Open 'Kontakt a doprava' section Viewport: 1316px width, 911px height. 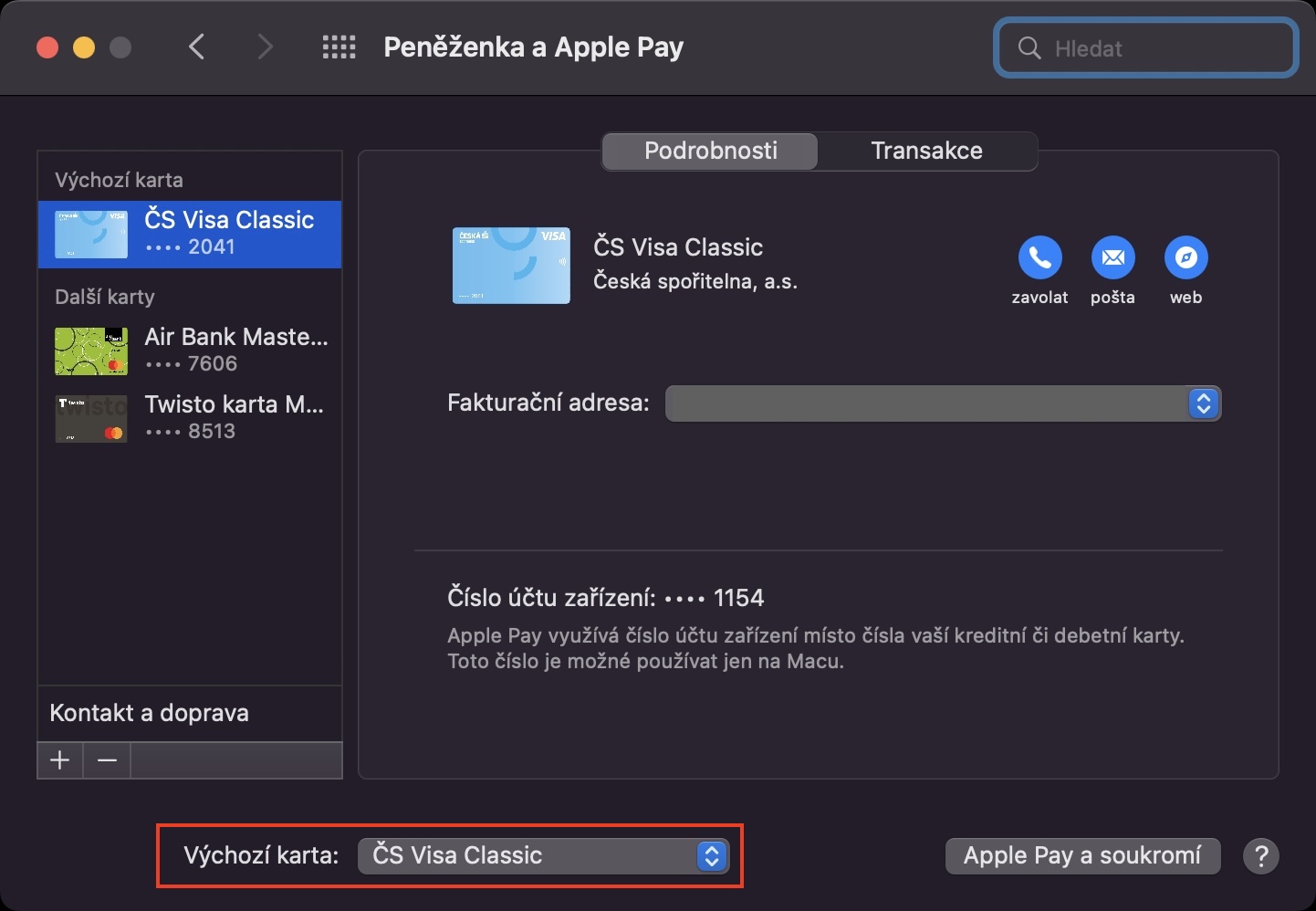click(150, 713)
